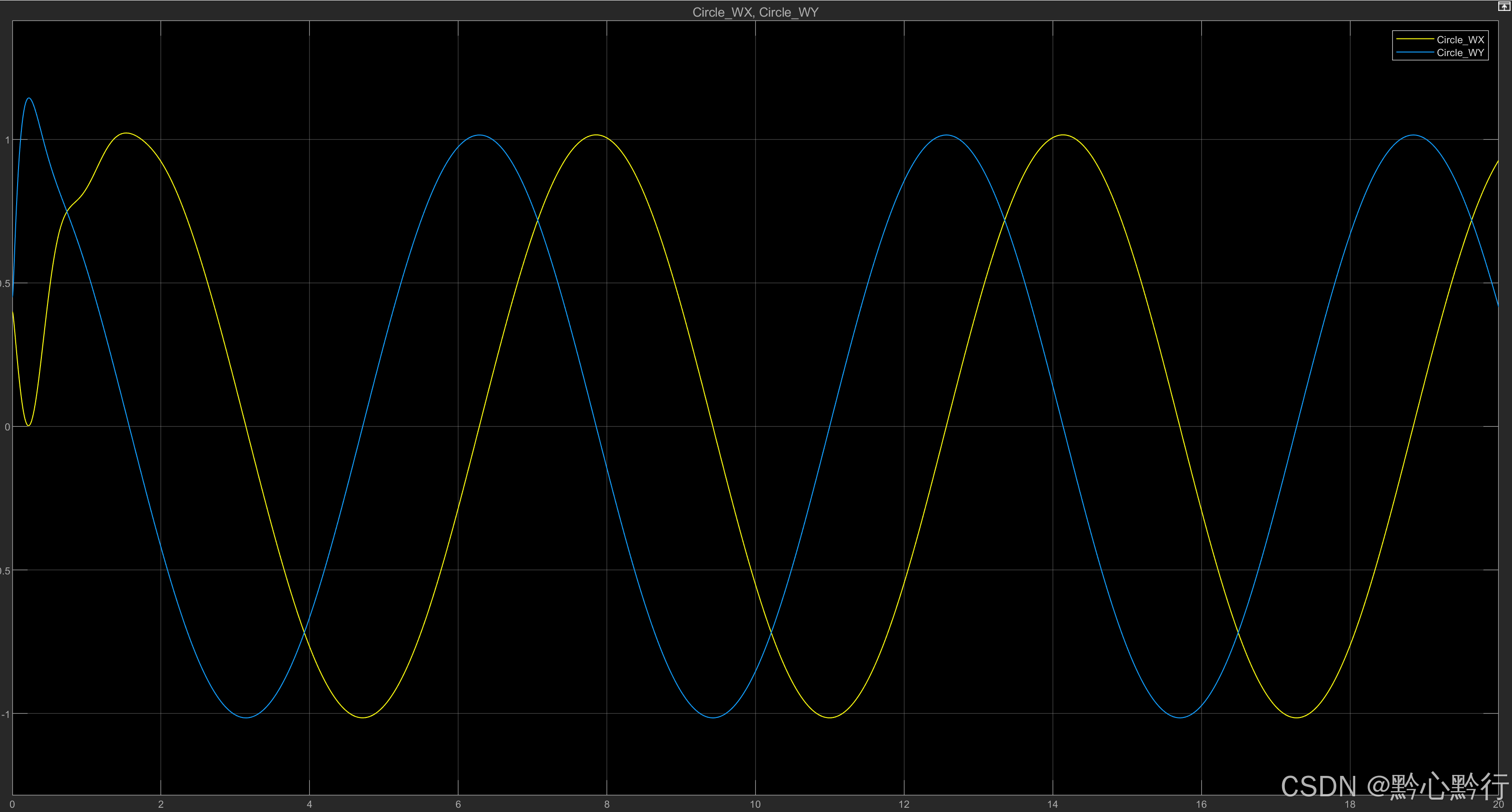Viewport: 1512px width, 812px height.
Task: Click the x-axis tick label 10
Action: click(755, 804)
